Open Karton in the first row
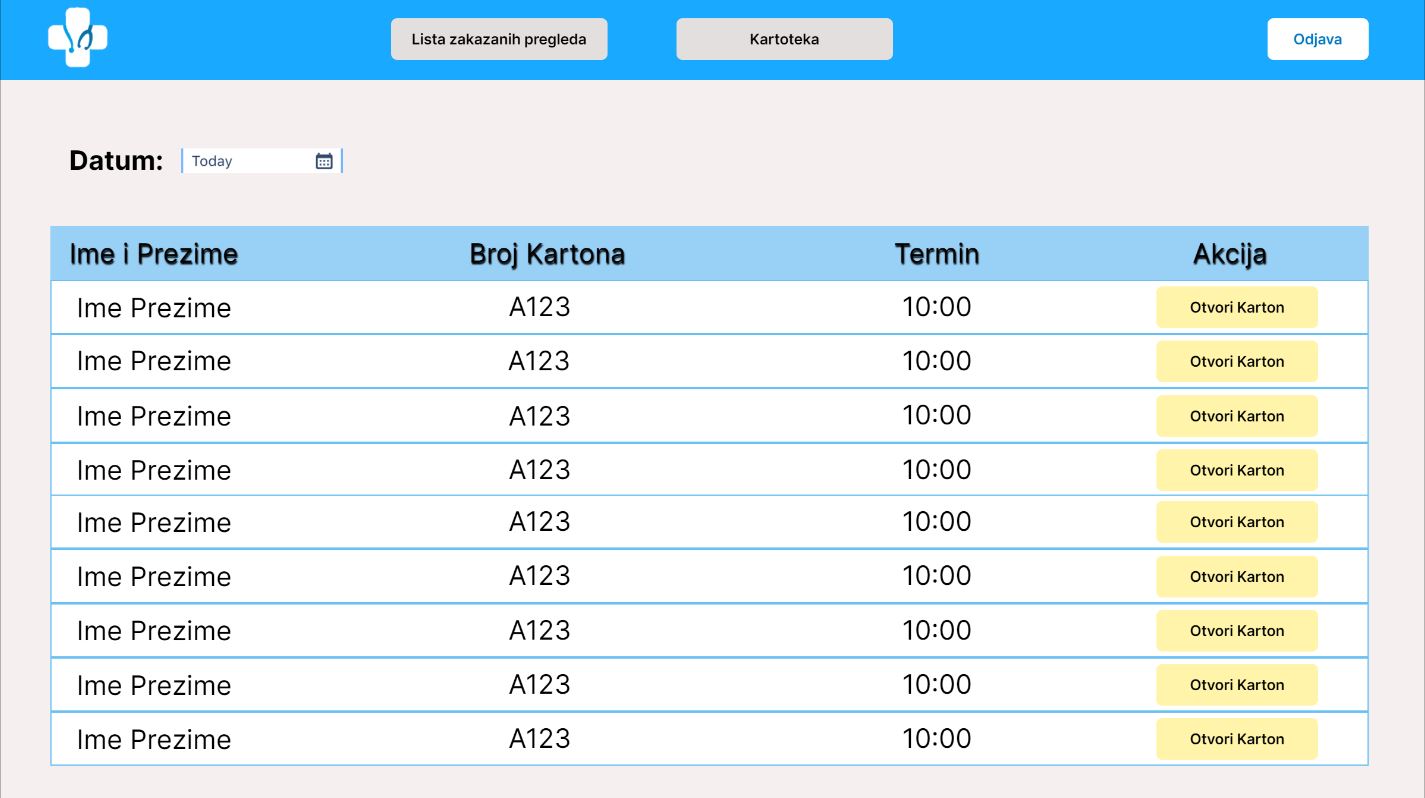The image size is (1425, 798). click(1236, 308)
